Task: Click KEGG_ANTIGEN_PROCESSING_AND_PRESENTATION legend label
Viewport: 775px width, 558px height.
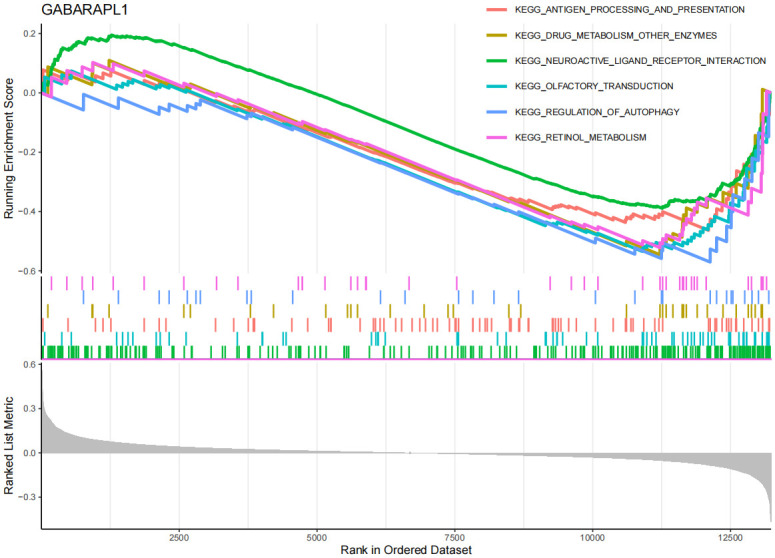Action: 629,9
